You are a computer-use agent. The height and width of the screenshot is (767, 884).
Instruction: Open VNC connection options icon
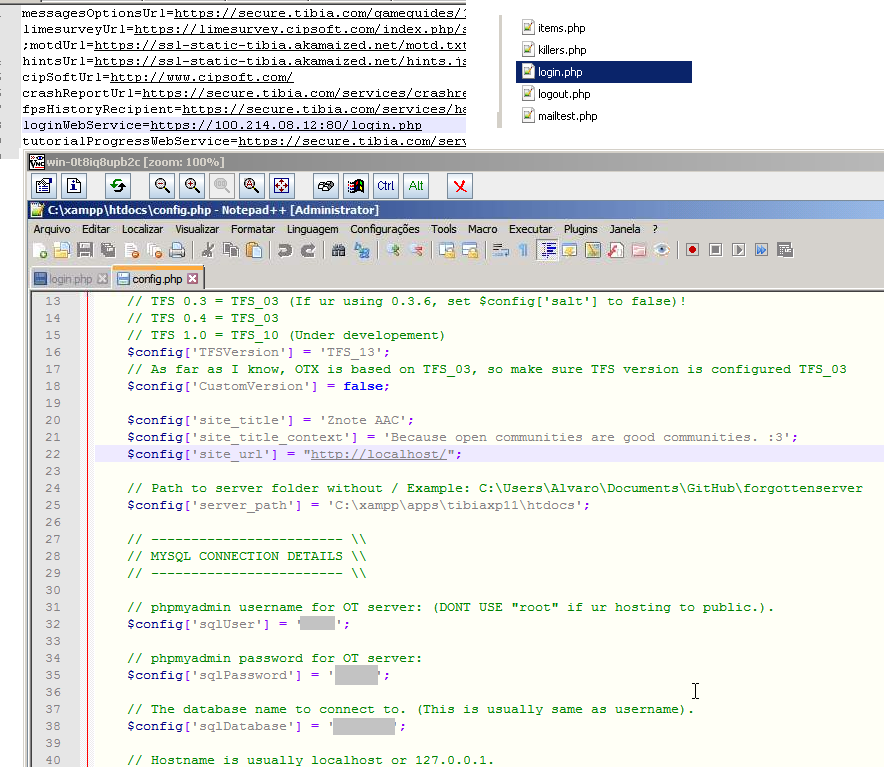pyautogui.click(x=44, y=186)
